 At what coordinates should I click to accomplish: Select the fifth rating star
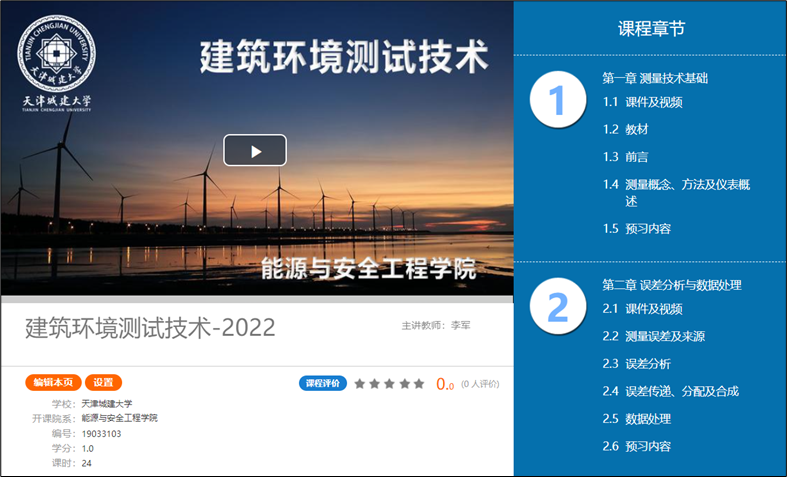[x=419, y=384]
